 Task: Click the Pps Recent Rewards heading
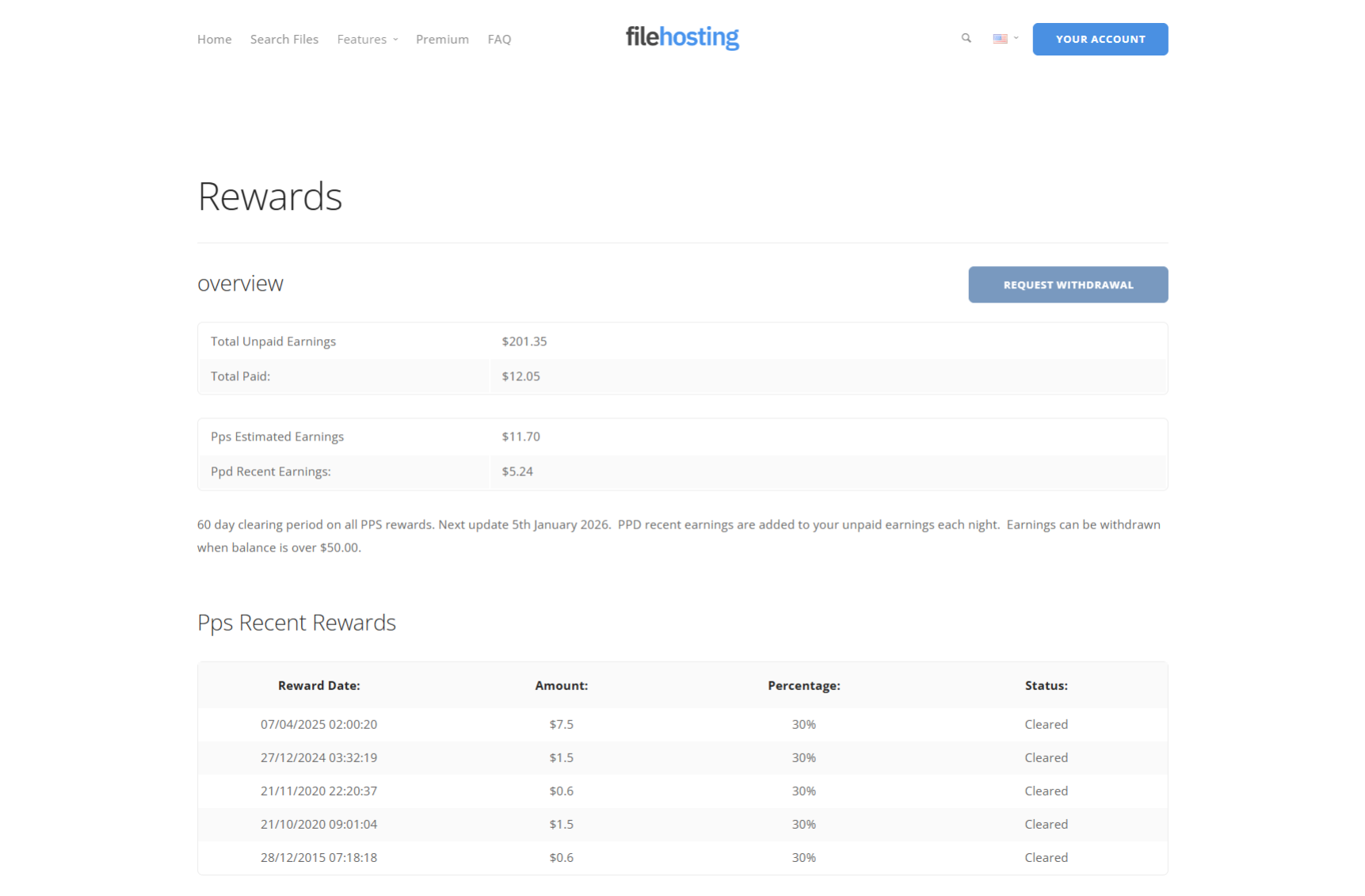pyautogui.click(x=296, y=623)
